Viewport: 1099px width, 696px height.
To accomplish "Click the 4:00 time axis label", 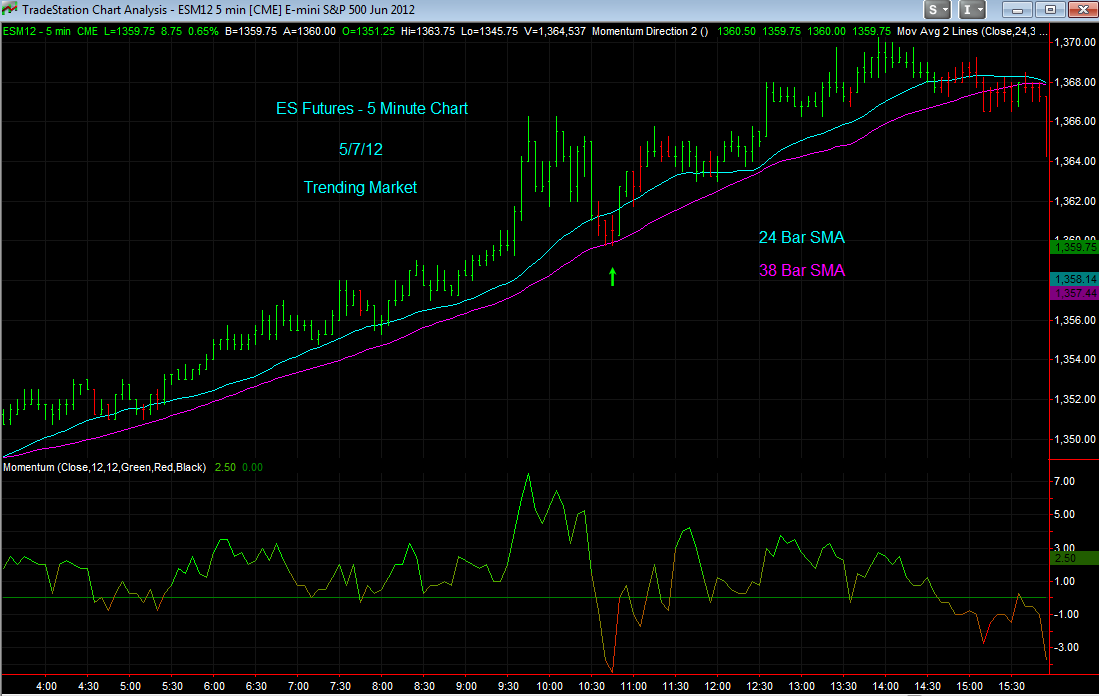I will pos(46,686).
